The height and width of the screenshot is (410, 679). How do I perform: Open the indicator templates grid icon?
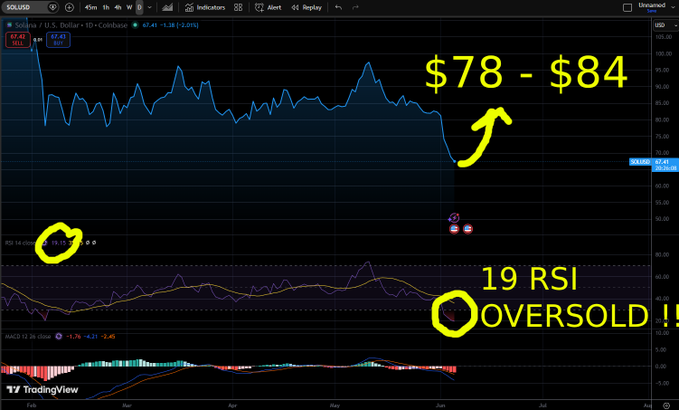click(238, 7)
